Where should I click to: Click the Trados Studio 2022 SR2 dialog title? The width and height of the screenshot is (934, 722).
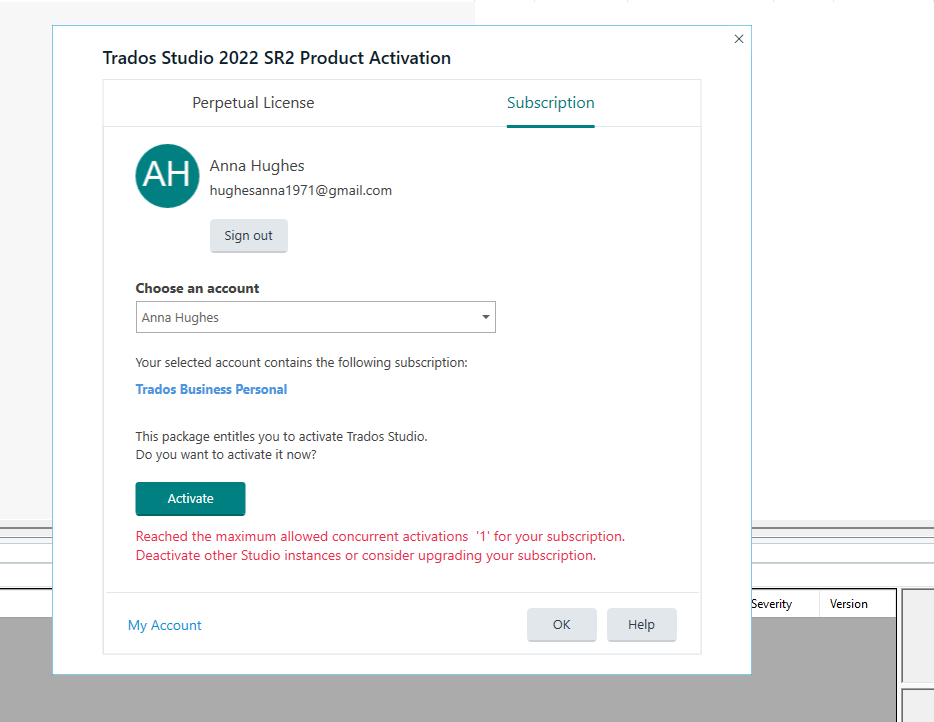coord(276,58)
